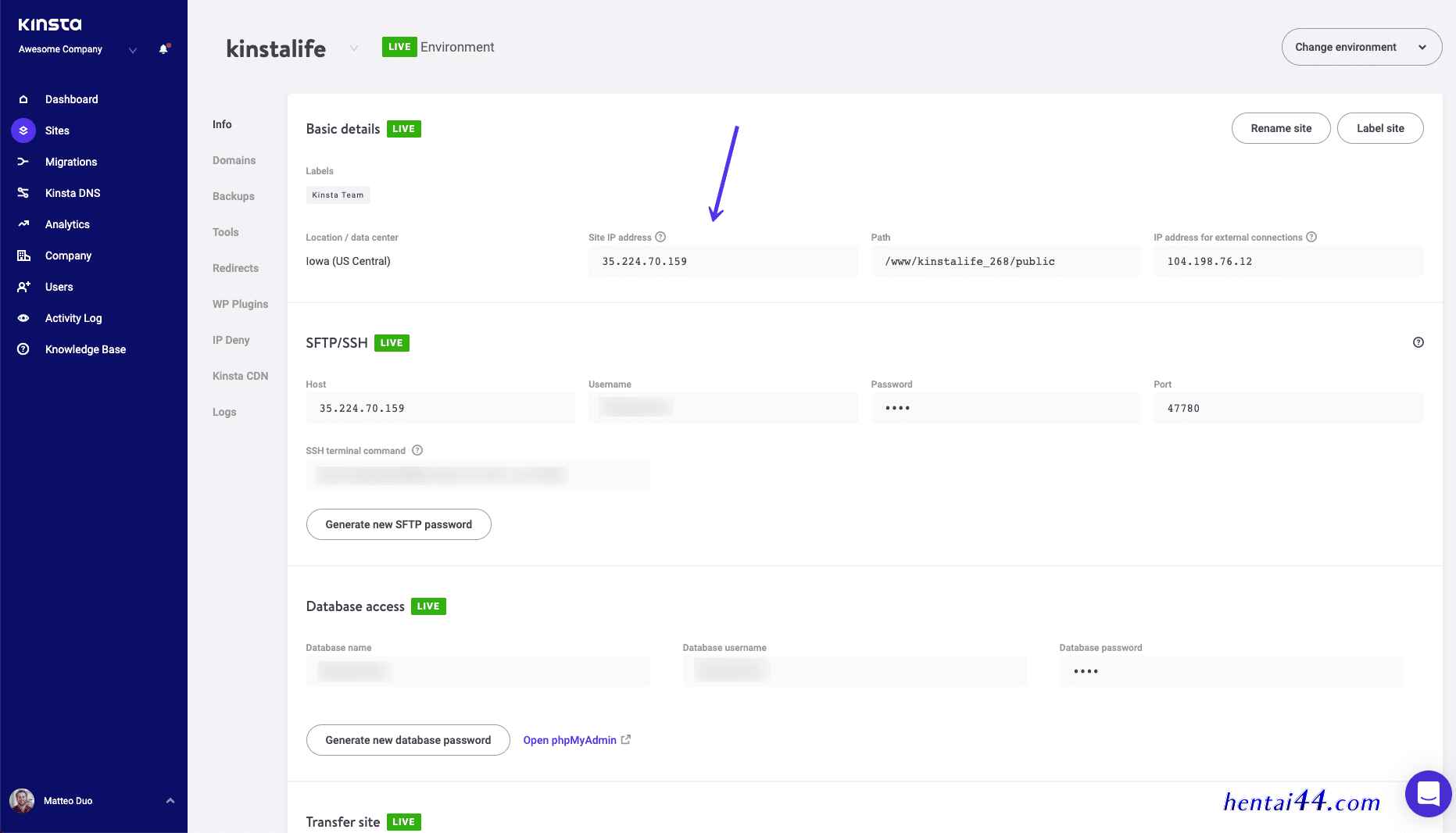Open the Knowledge Base
Screen dimensions: 1456x833
[x=85, y=349]
